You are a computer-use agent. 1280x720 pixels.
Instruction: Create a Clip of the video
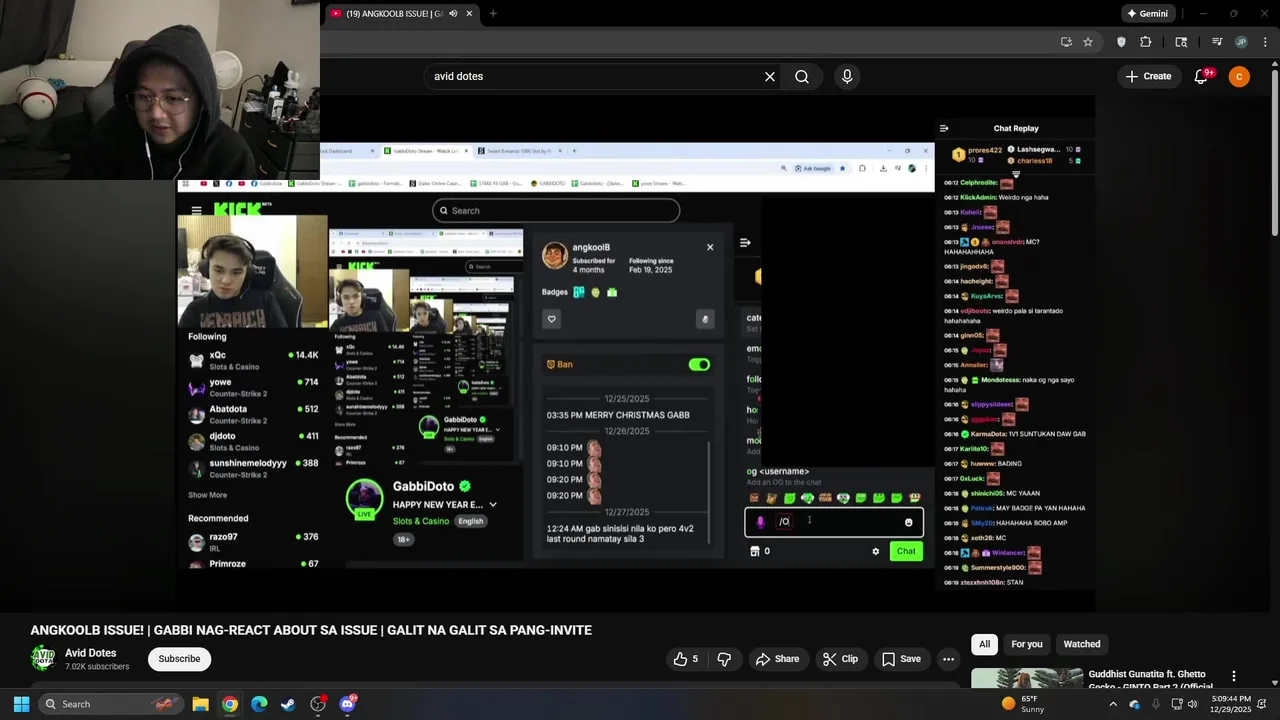pos(840,659)
